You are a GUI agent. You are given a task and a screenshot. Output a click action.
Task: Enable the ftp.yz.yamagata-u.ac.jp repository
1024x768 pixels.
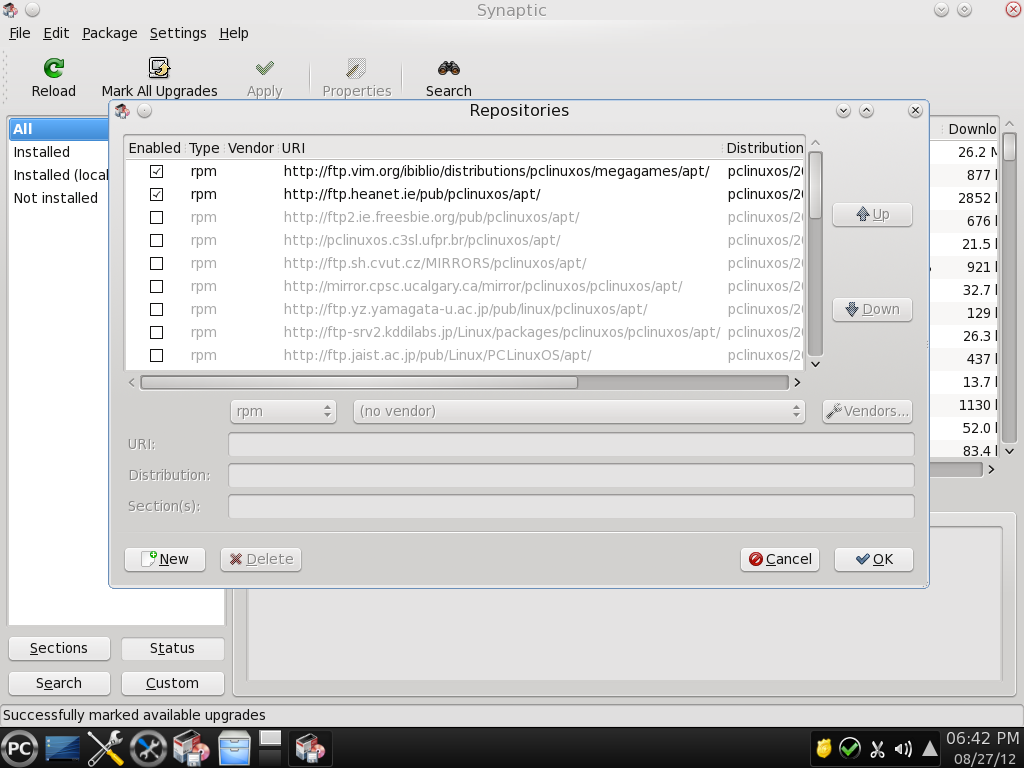click(x=156, y=310)
